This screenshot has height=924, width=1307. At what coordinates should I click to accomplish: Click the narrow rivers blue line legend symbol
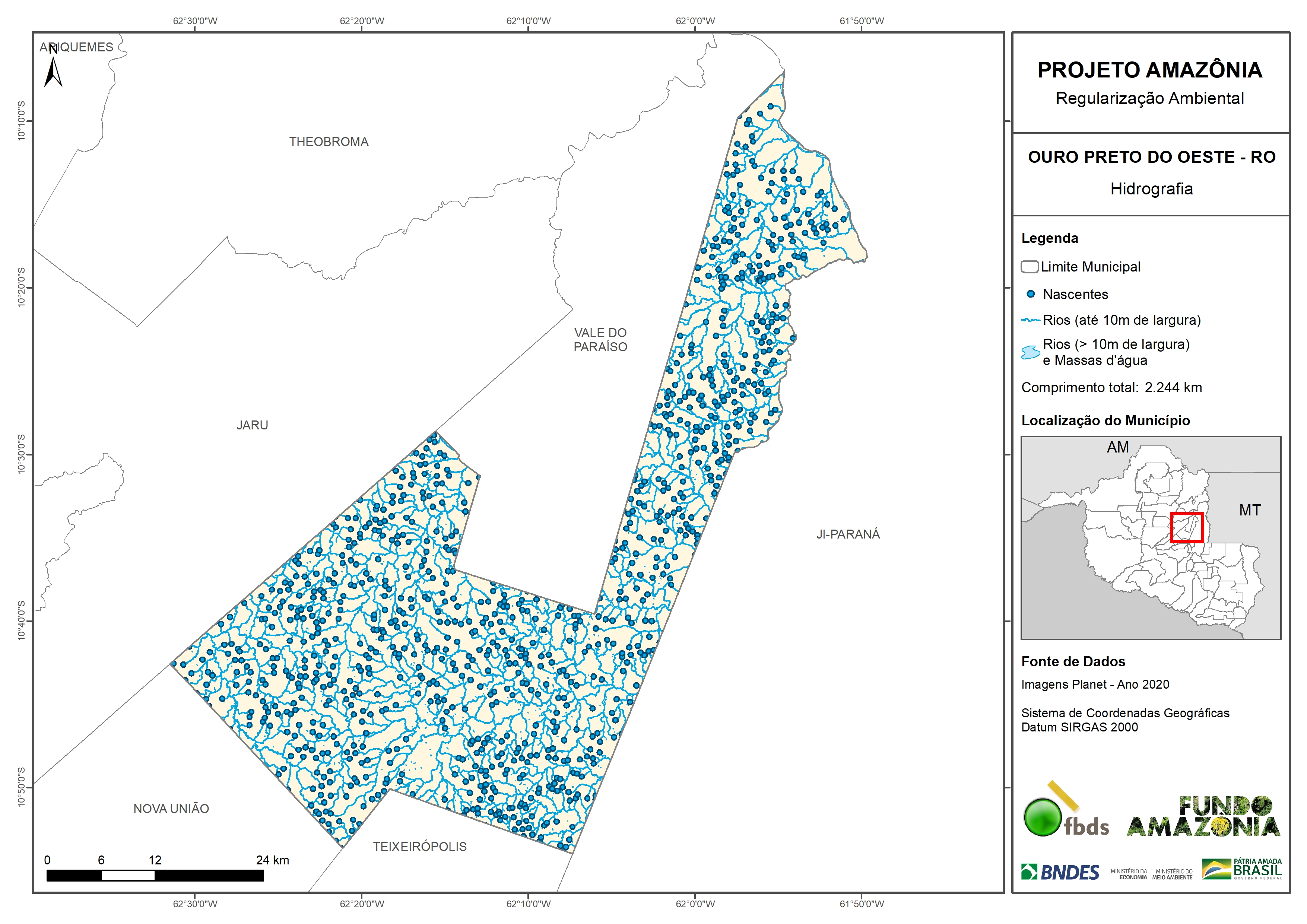pyautogui.click(x=1030, y=321)
